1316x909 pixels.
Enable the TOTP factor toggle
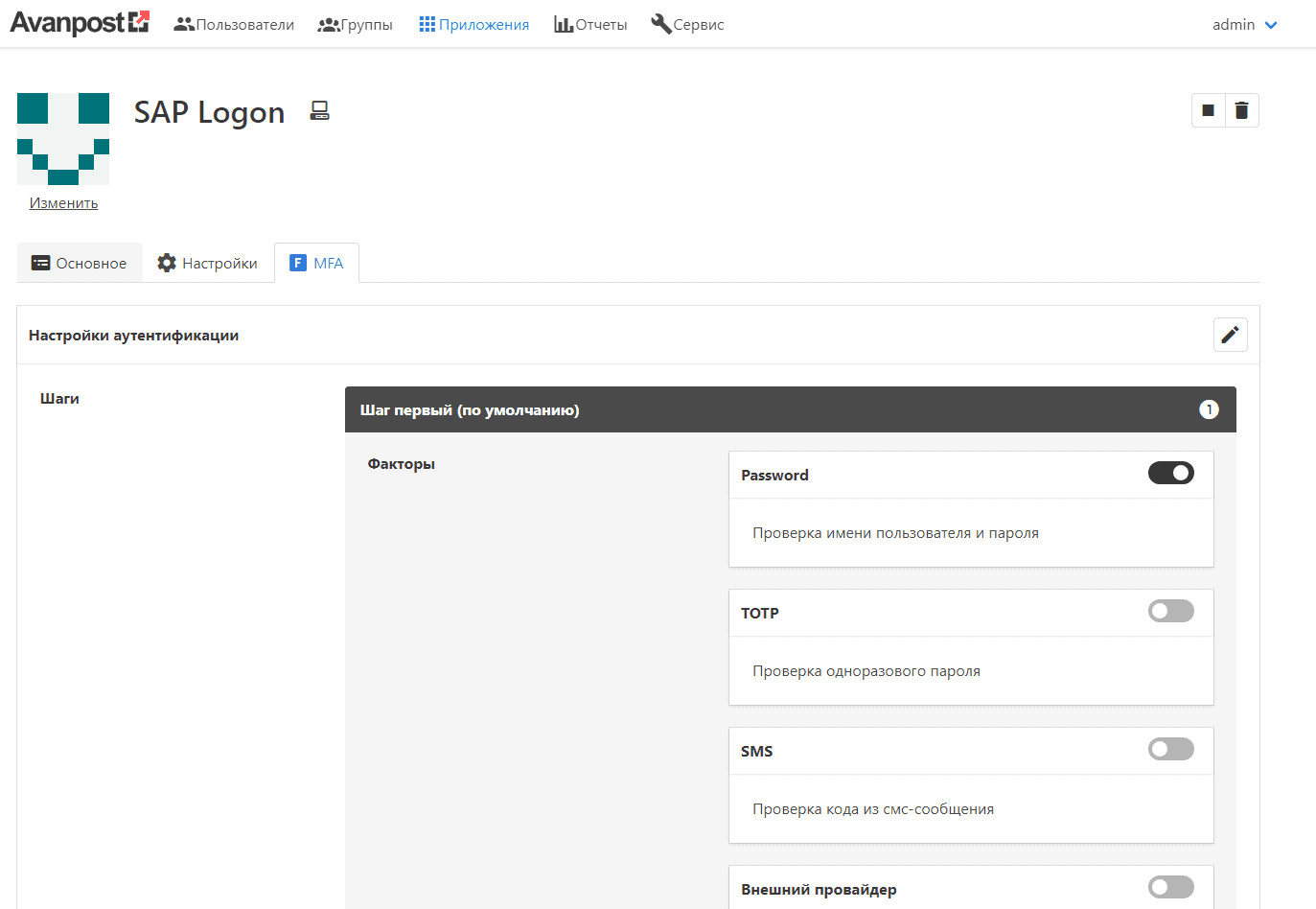click(x=1170, y=611)
